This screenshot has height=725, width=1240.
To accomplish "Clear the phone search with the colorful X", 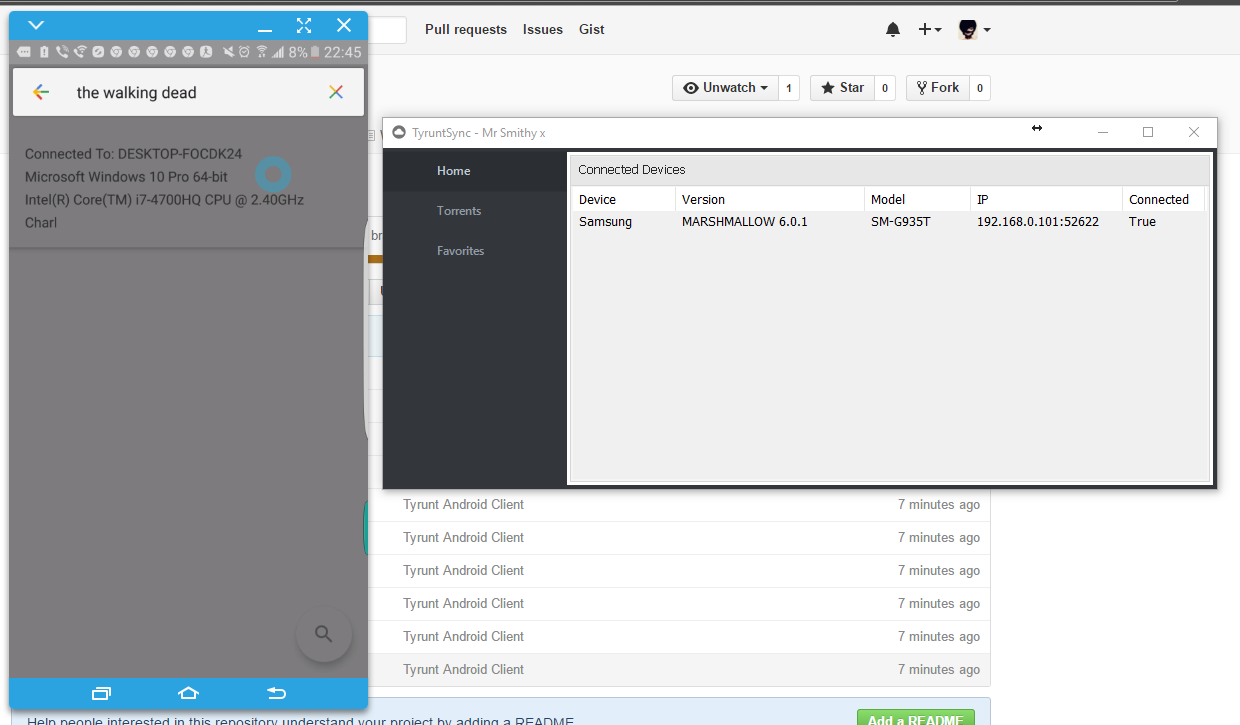I will coord(336,92).
